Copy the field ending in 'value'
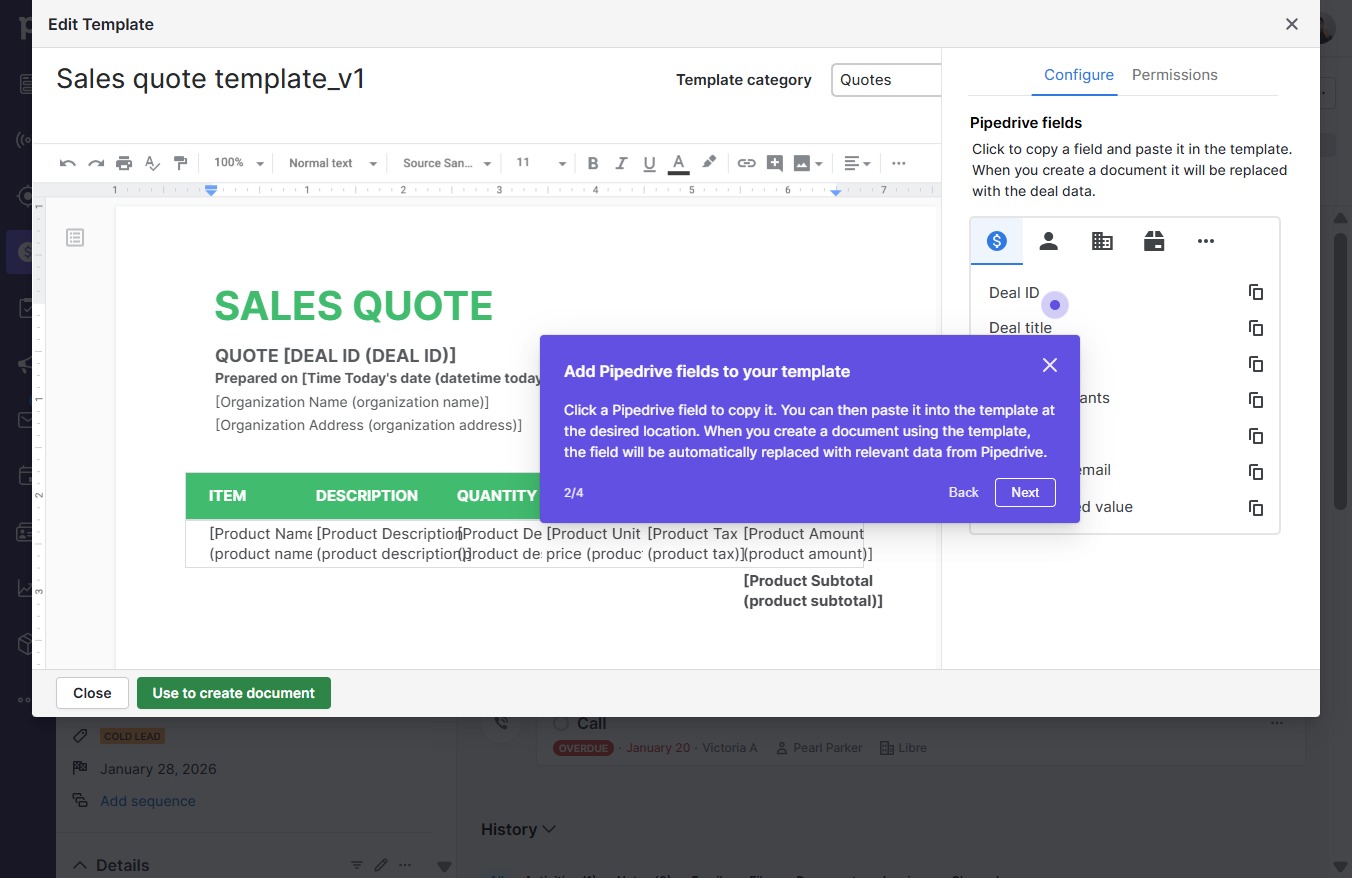The height and width of the screenshot is (878, 1352). pos(1256,508)
